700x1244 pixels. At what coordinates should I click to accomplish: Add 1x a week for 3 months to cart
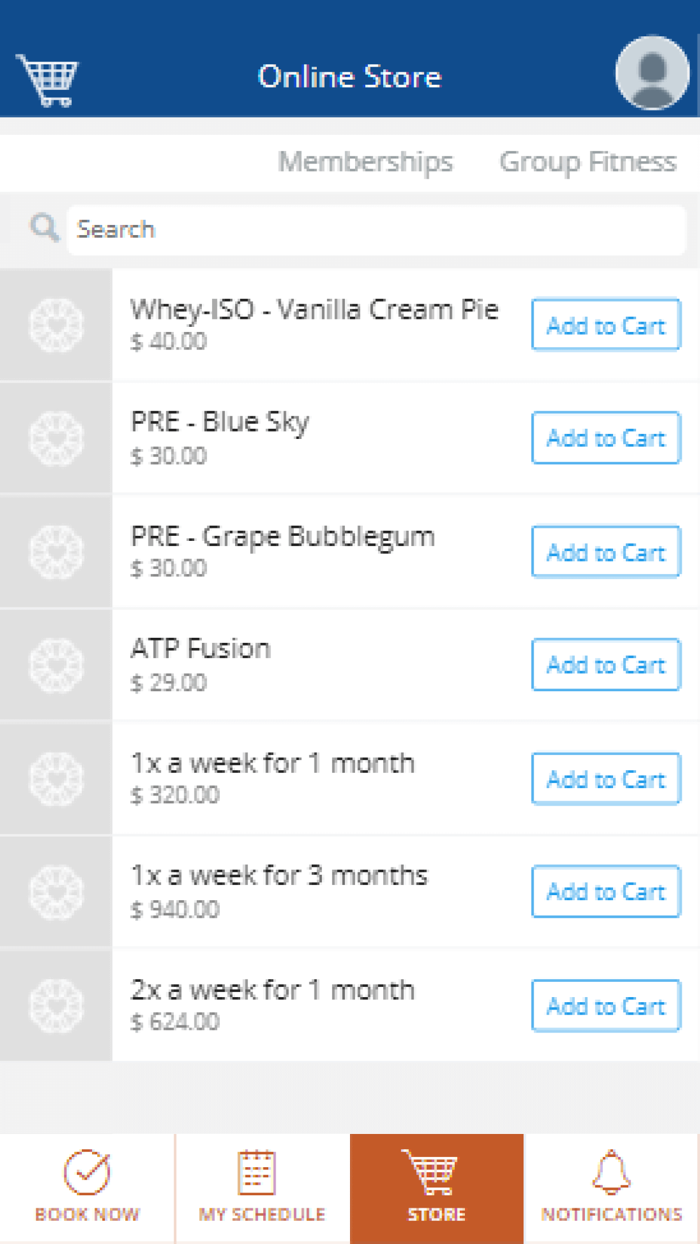pyautogui.click(x=605, y=892)
